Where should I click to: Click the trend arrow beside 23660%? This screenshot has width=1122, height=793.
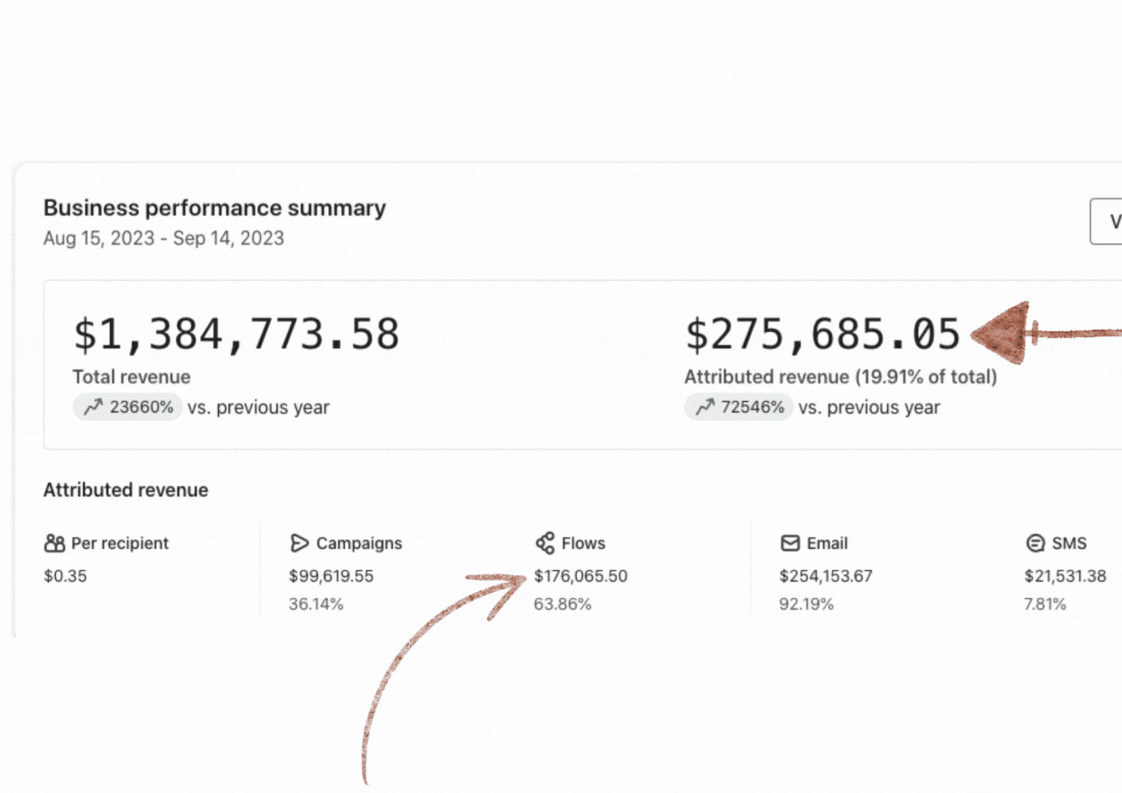click(93, 407)
